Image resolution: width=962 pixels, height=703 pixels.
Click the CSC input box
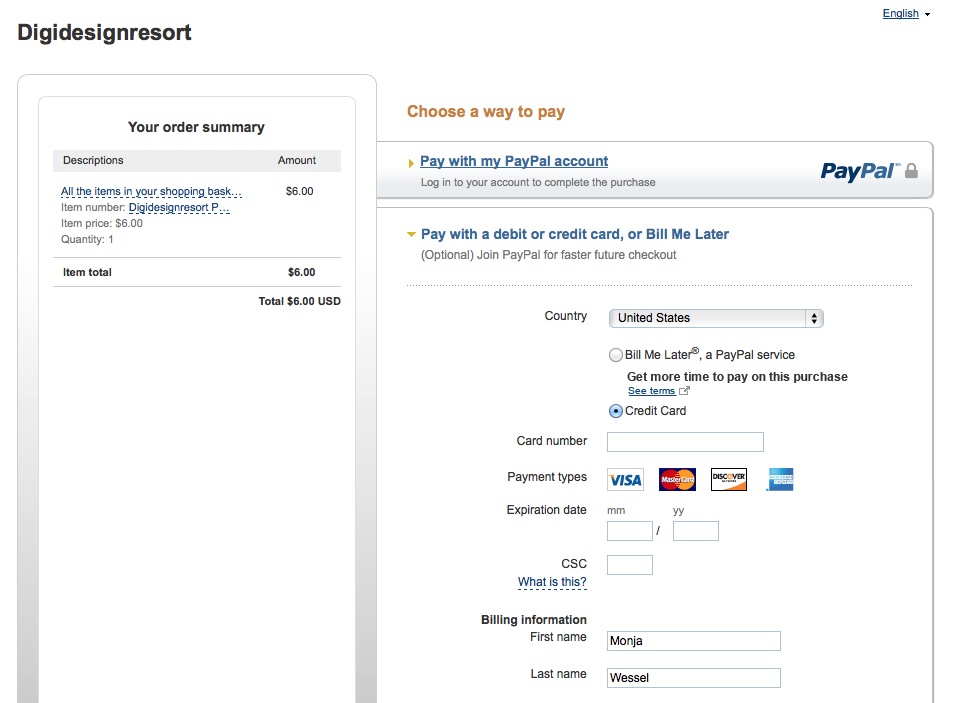pos(629,565)
